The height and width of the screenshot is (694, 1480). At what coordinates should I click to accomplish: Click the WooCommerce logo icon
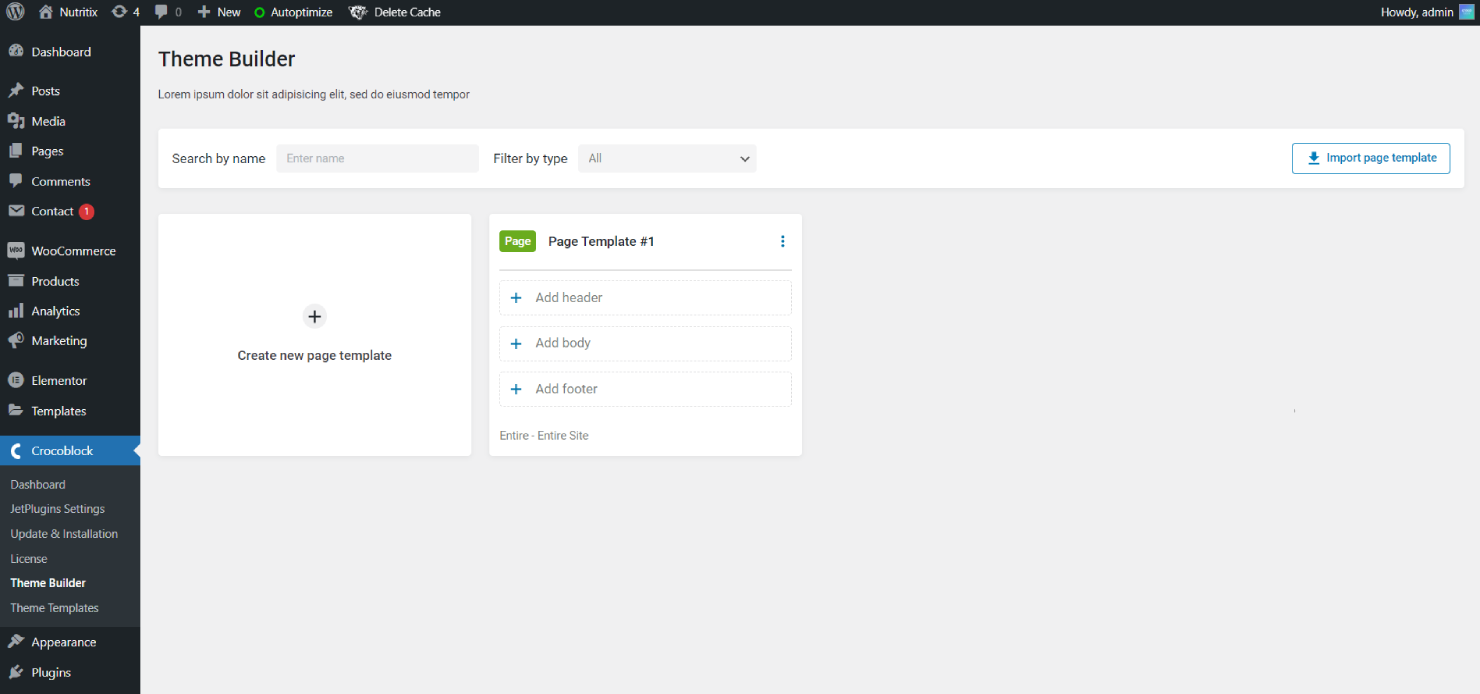16,251
